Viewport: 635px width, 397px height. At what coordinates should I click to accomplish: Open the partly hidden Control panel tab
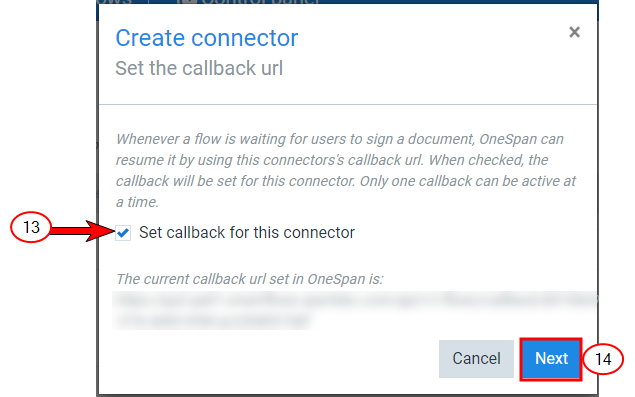click(248, 2)
